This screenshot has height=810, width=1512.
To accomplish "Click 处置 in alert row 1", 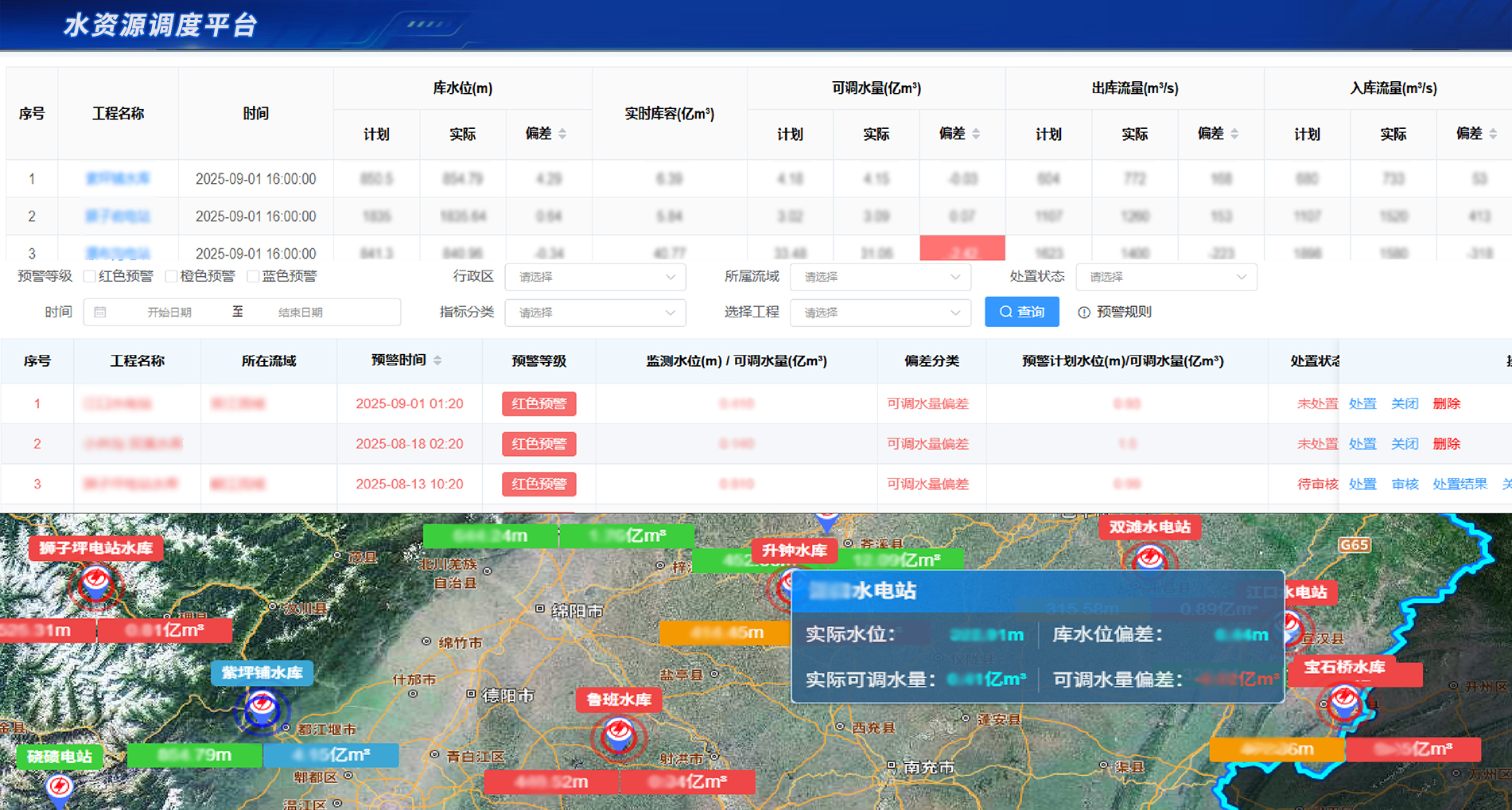I will [x=1362, y=403].
